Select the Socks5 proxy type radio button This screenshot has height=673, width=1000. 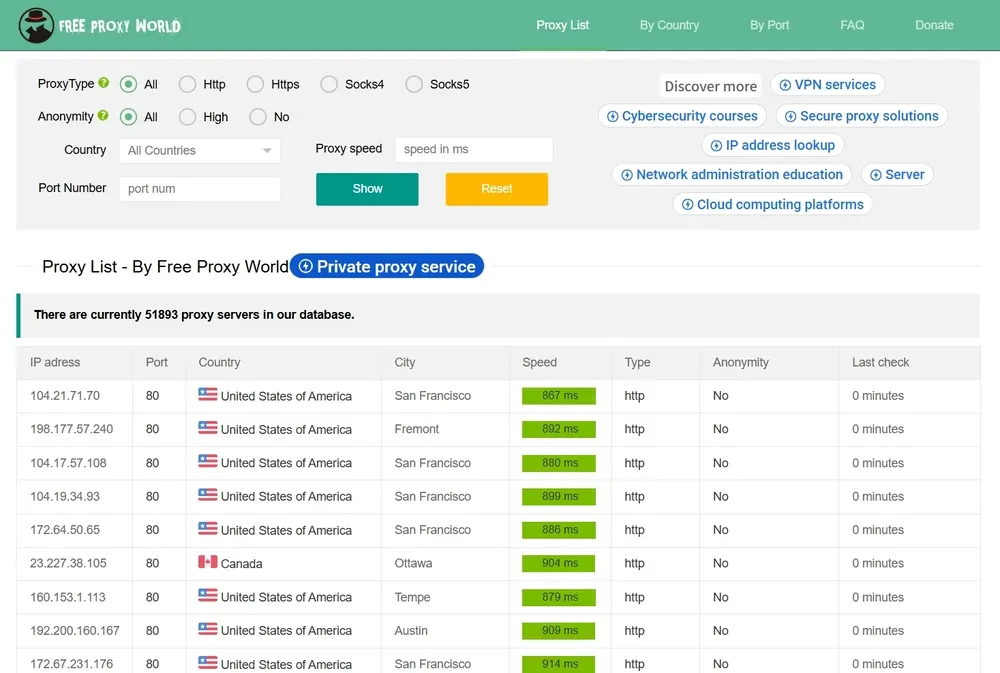point(414,85)
